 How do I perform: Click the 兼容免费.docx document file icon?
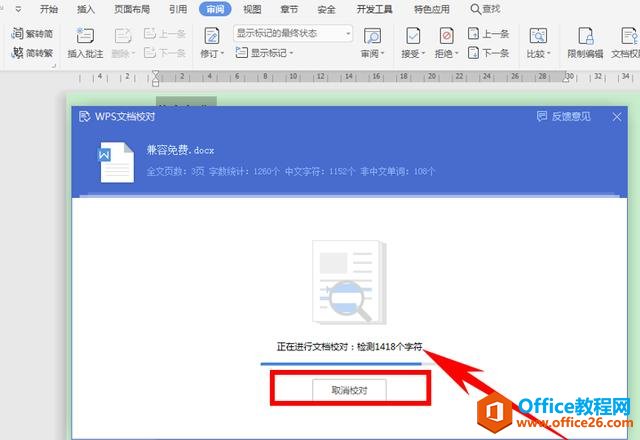[x=116, y=162]
